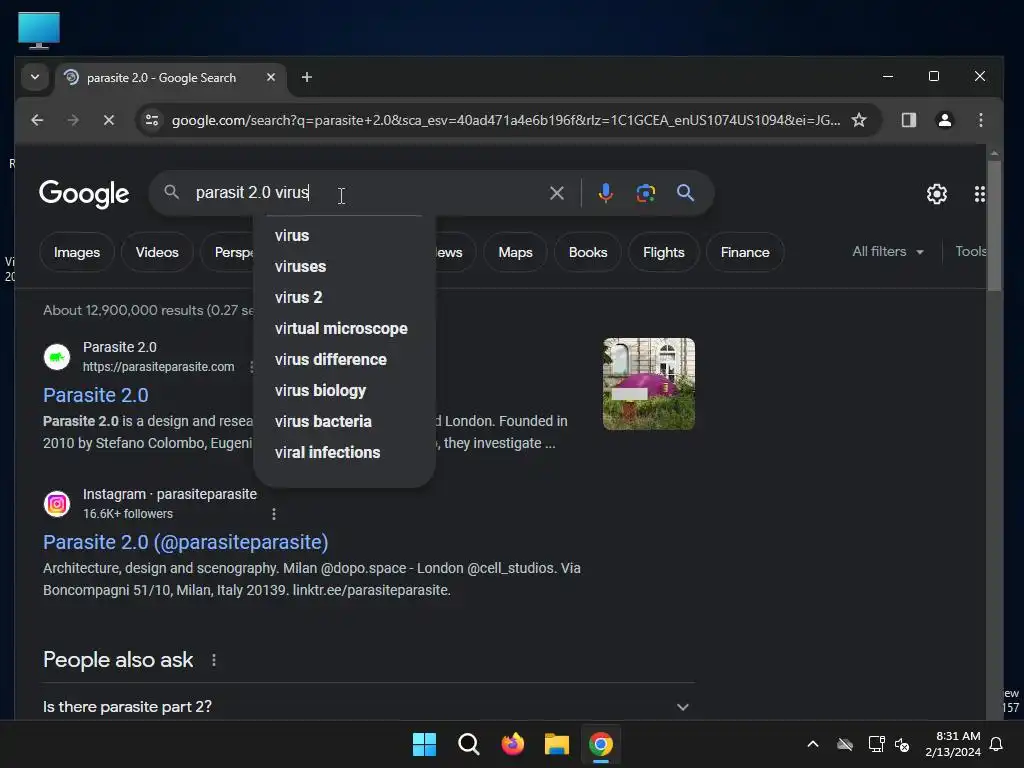
Task: Open Chrome profile avatar
Action: (x=944, y=120)
